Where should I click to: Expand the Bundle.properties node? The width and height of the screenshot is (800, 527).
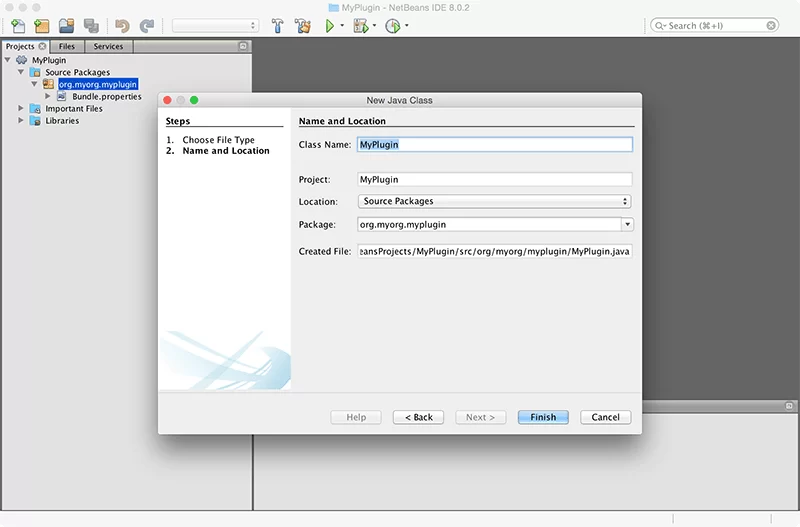(47, 96)
